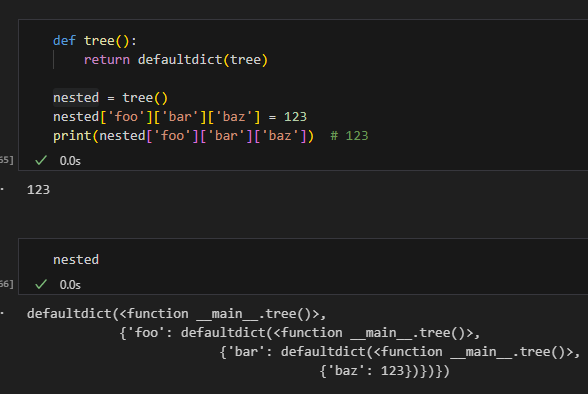The height and width of the screenshot is (394, 588).
Task: Click the green success checkmark of cell 65
Action: (41, 160)
